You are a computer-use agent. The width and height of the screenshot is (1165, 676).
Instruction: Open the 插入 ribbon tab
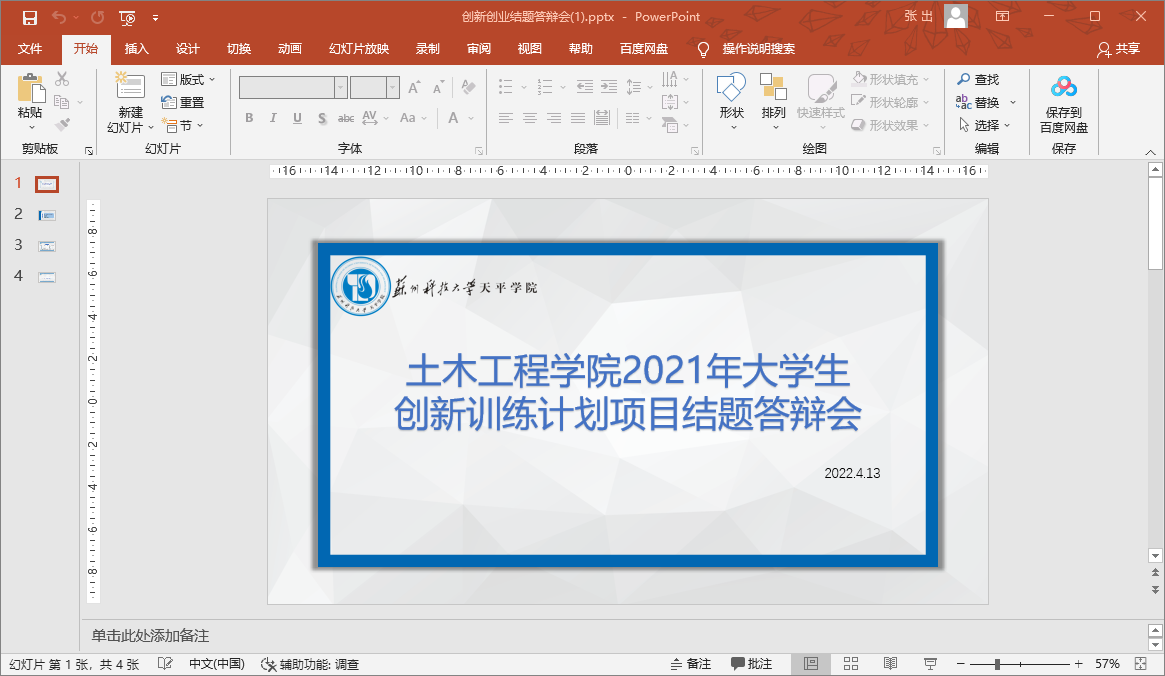coord(137,49)
